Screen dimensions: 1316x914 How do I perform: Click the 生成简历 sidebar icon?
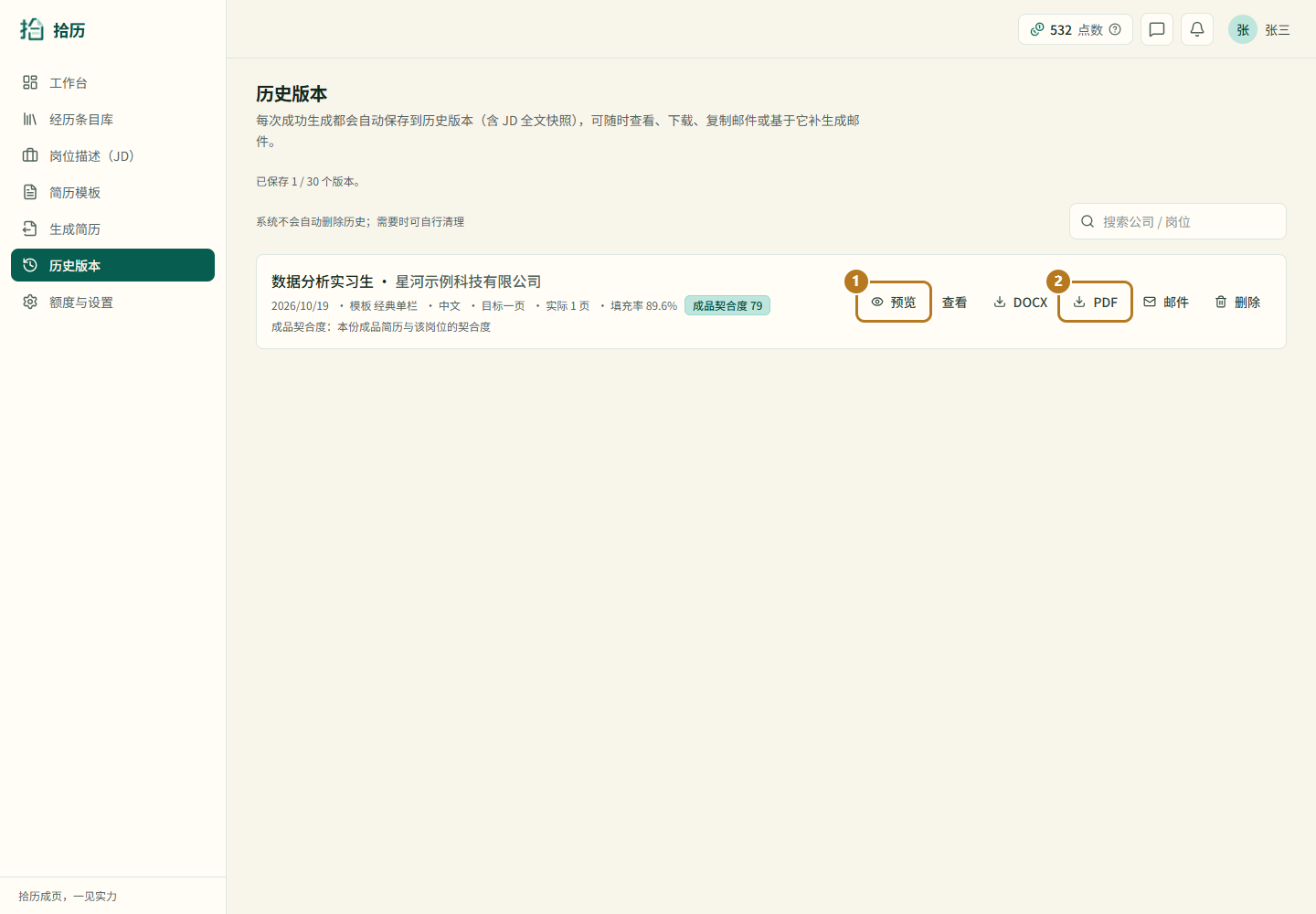[x=30, y=228]
